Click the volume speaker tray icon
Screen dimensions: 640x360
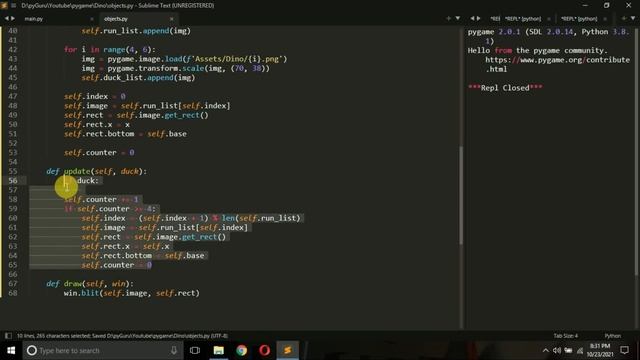(x=557, y=350)
